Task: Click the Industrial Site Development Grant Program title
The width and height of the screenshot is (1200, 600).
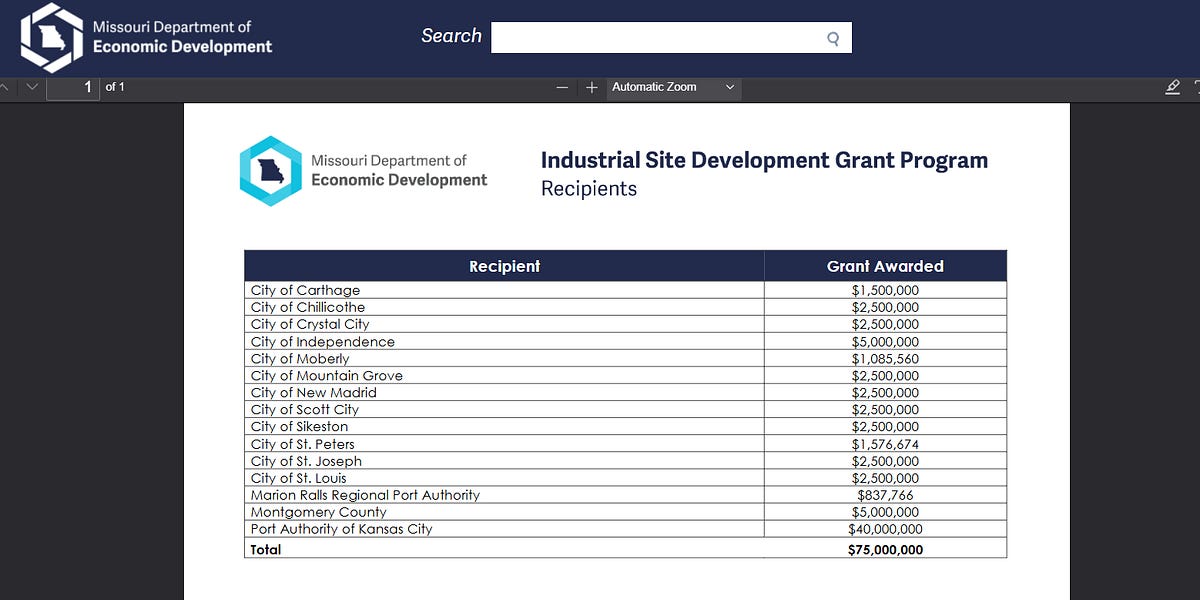Action: [764, 160]
